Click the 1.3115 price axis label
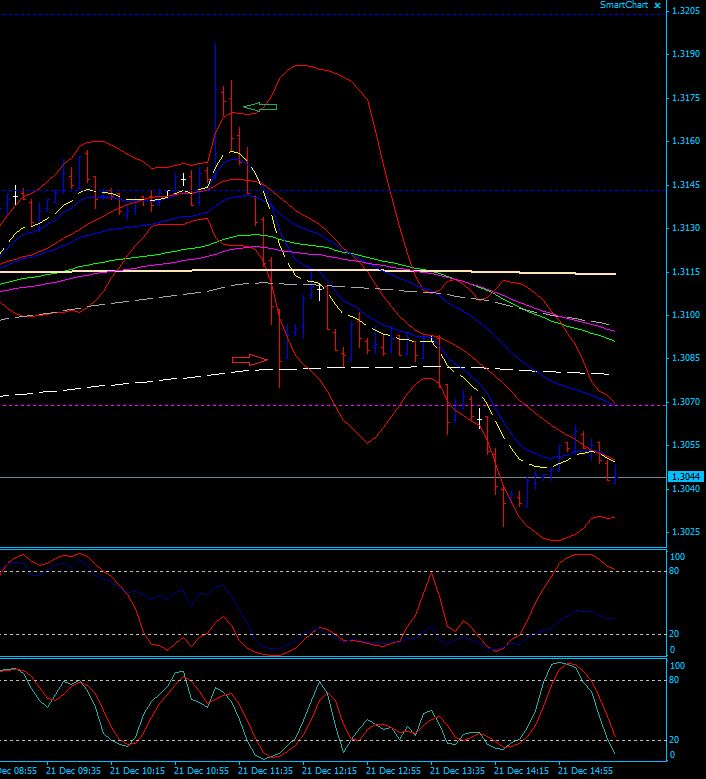 (686, 272)
